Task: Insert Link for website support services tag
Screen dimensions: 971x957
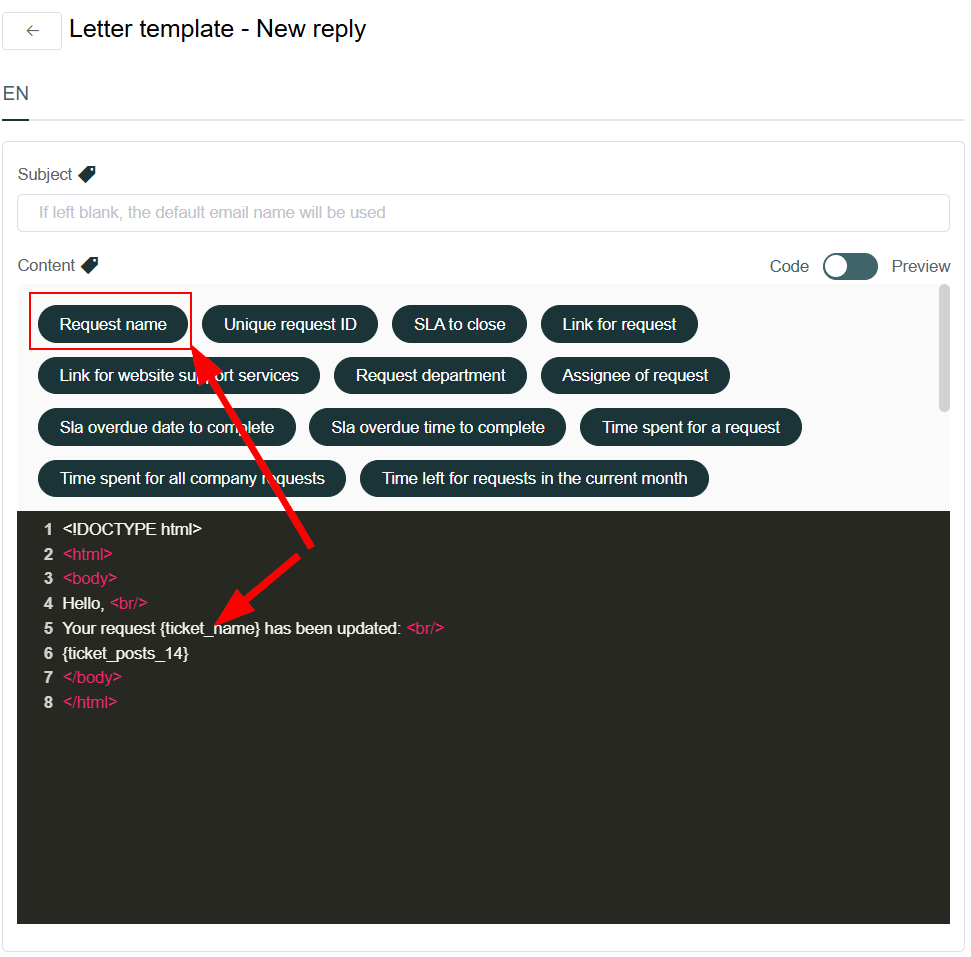Action: (179, 375)
